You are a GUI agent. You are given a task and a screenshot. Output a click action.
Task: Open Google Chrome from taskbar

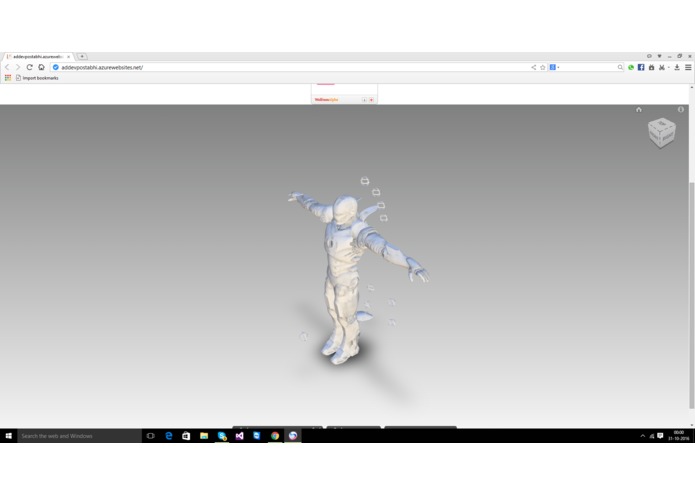[275, 436]
